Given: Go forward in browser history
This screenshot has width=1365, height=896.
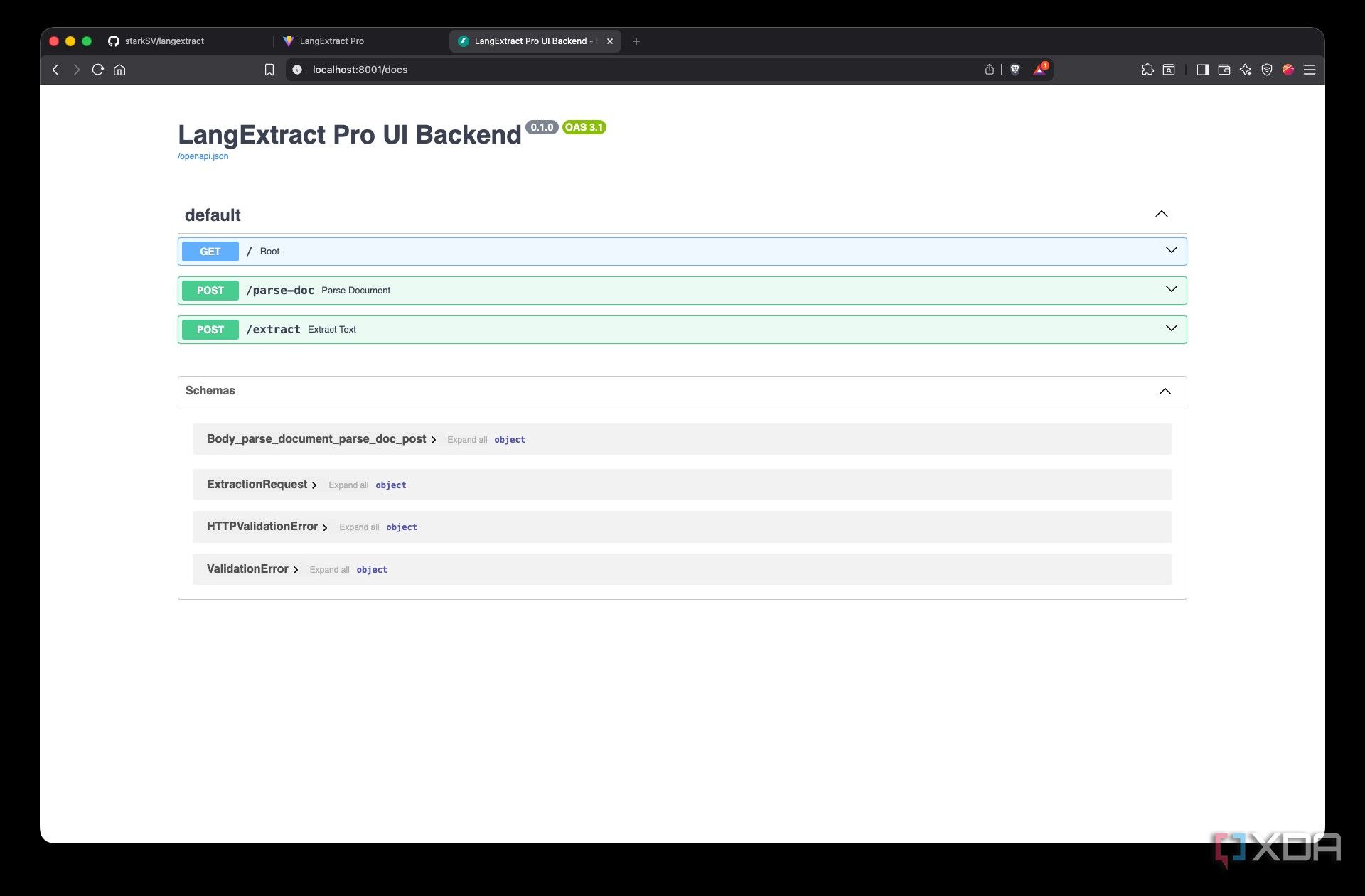Looking at the screenshot, I should (76, 70).
